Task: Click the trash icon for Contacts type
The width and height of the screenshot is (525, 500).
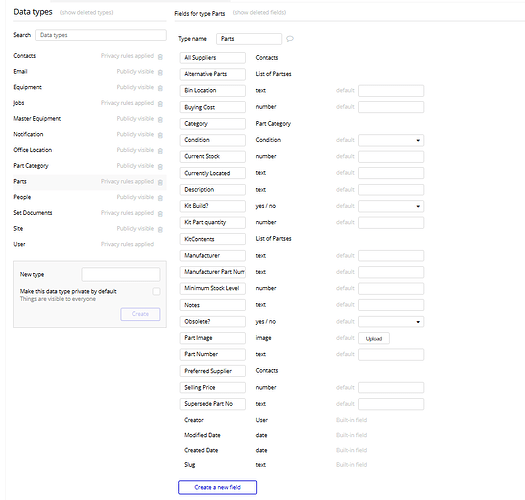Action: (160, 57)
